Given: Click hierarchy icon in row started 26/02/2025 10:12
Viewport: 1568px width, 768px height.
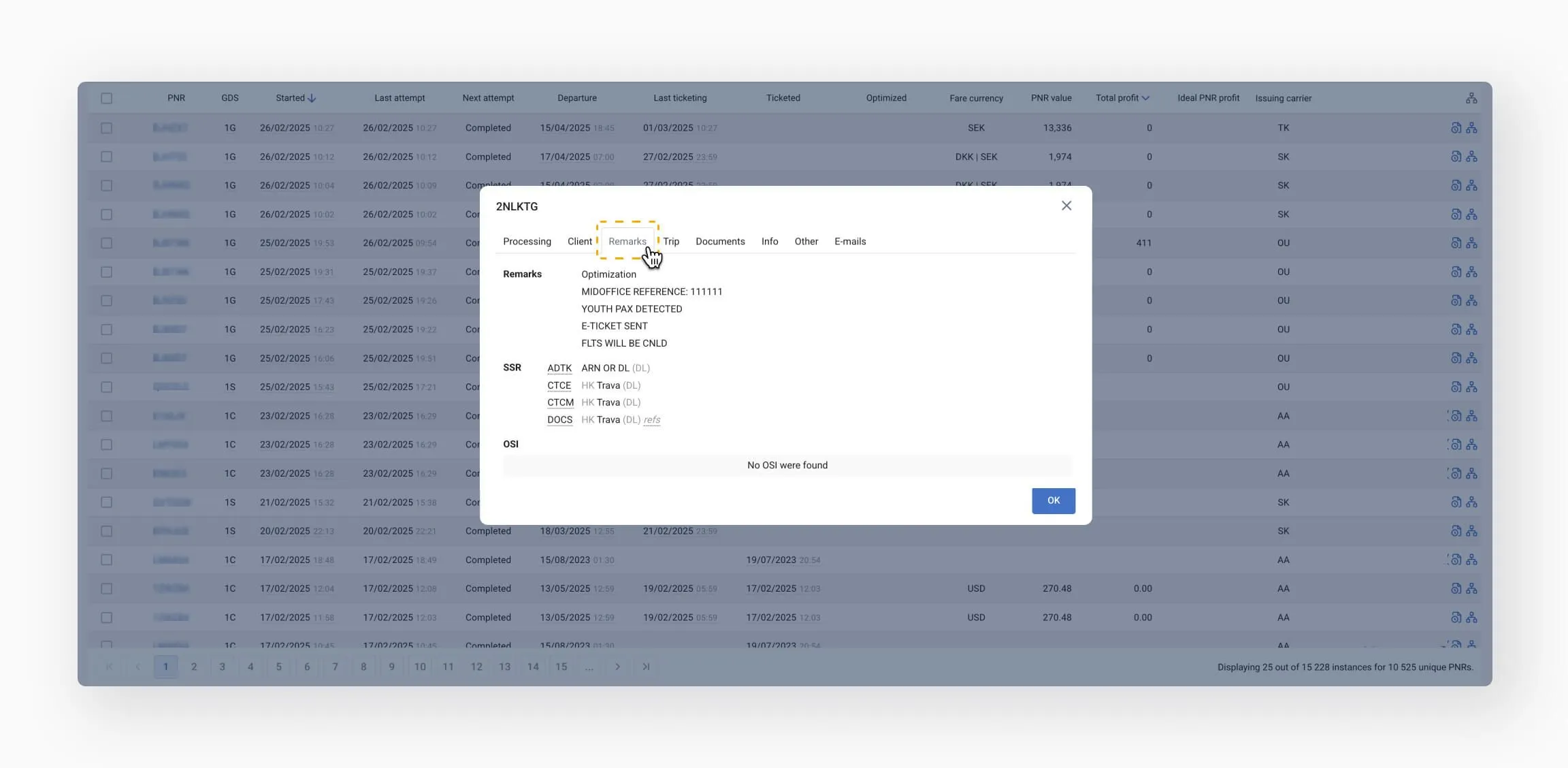Looking at the screenshot, I should (1471, 157).
